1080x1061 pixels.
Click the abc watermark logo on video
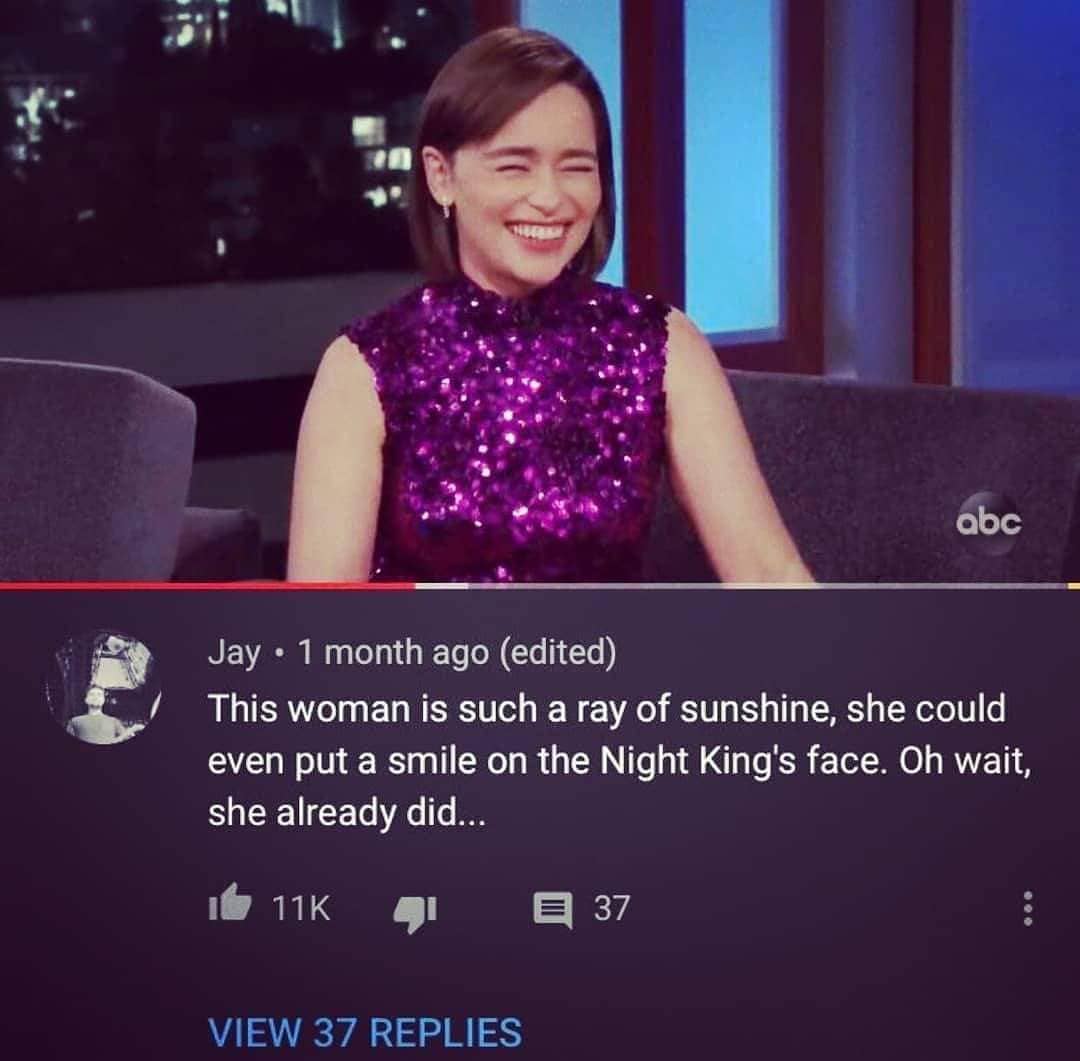pos(988,524)
